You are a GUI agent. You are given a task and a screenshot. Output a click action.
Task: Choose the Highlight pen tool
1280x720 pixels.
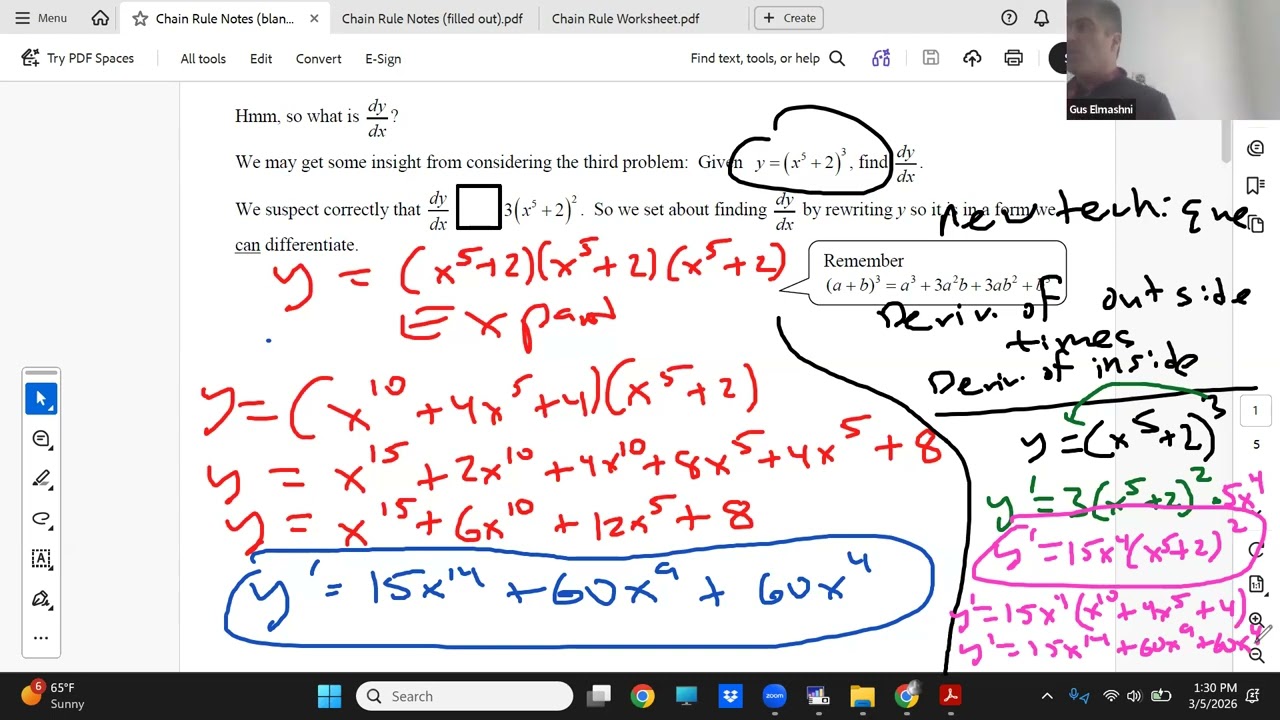[41, 478]
